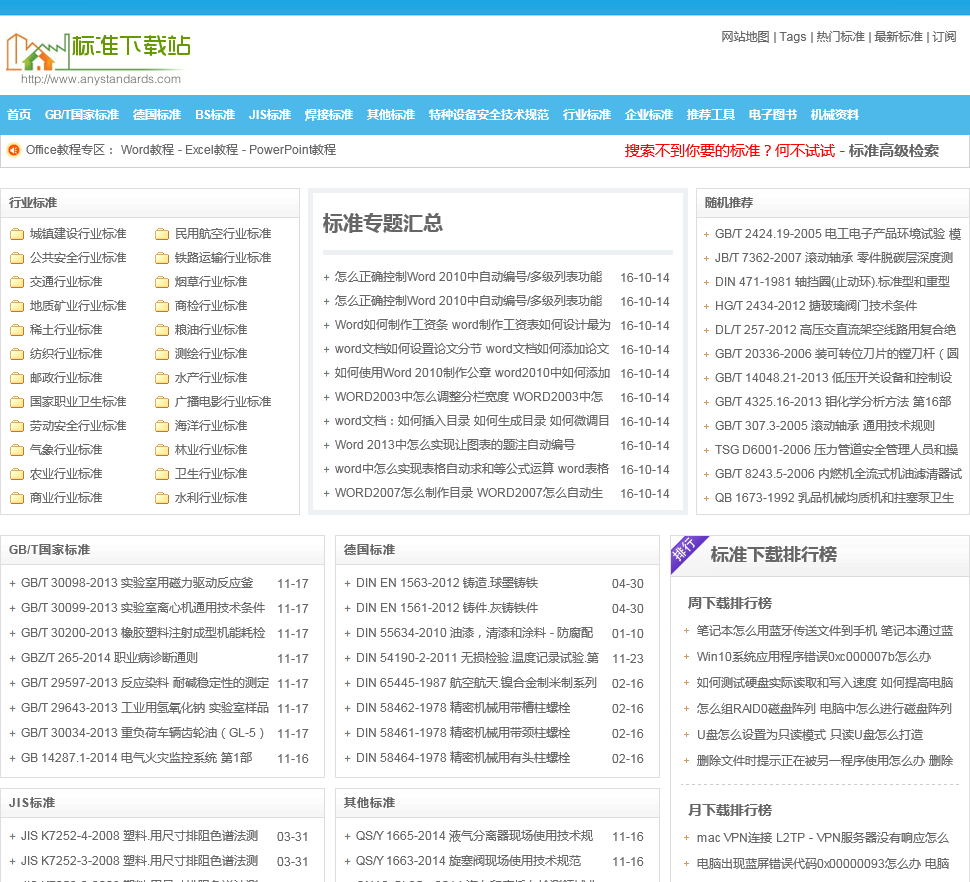Go to 首页 from the navigation bar
This screenshot has width=970, height=882.
[19, 115]
